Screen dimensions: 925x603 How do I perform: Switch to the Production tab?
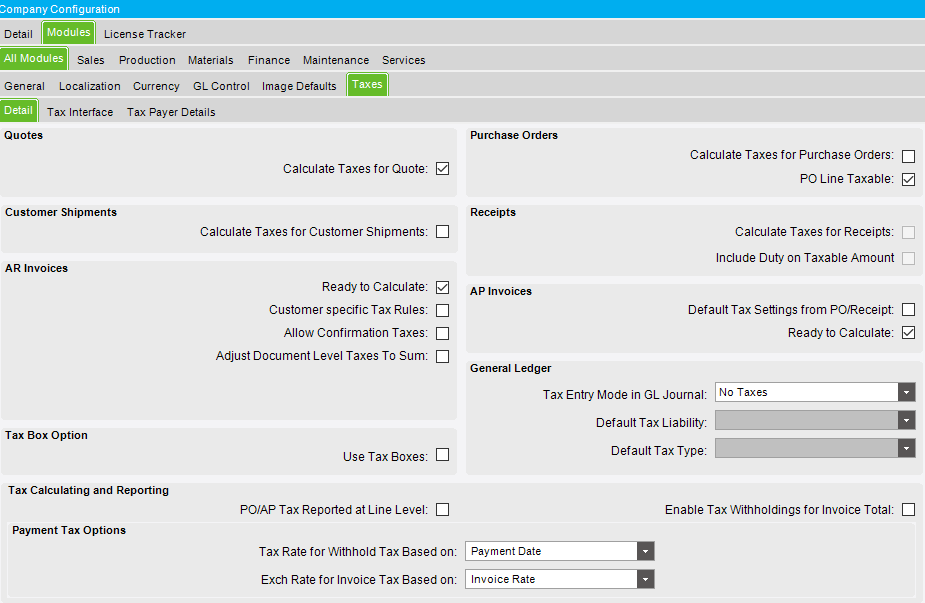pos(147,60)
